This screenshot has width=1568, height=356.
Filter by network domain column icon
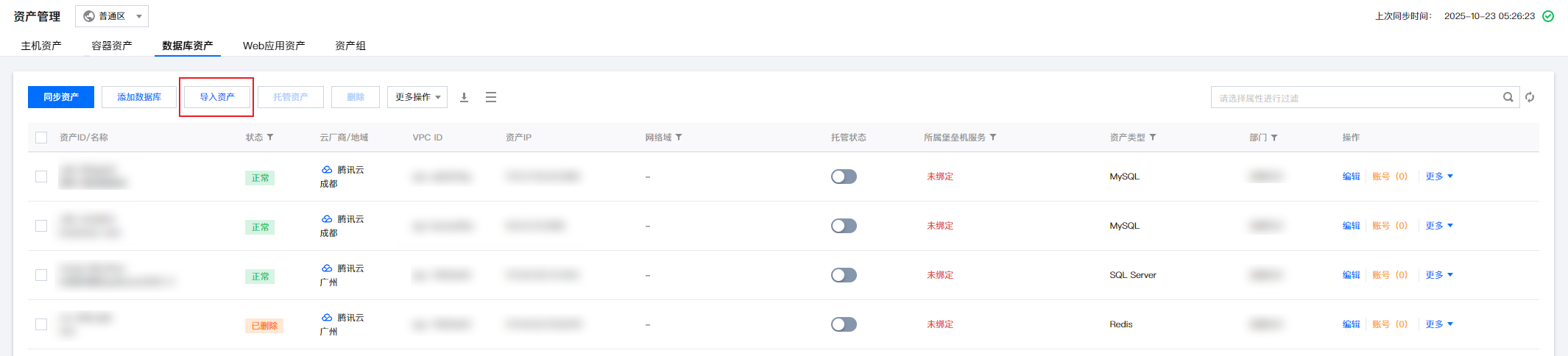click(x=679, y=138)
